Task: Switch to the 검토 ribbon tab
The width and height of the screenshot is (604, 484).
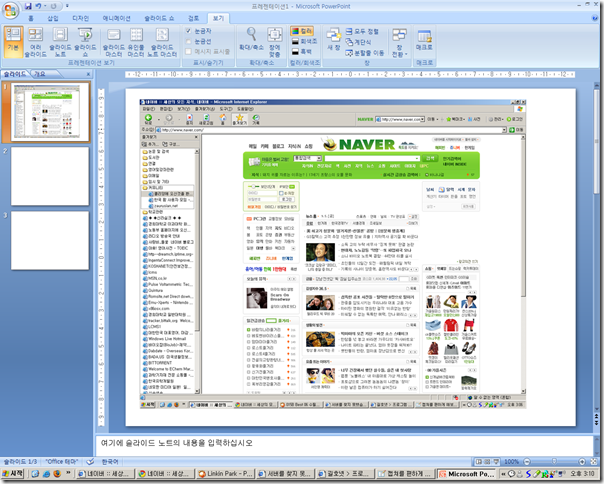Action: point(193,18)
